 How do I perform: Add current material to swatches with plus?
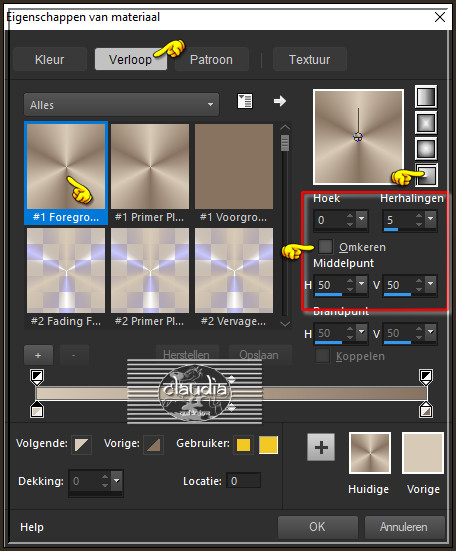321,447
